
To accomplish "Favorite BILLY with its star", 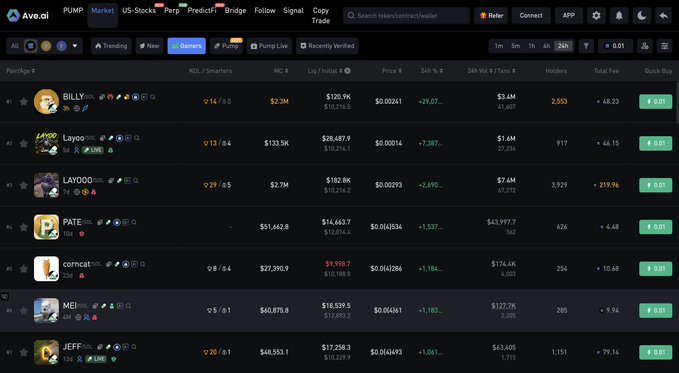I will 23,101.
